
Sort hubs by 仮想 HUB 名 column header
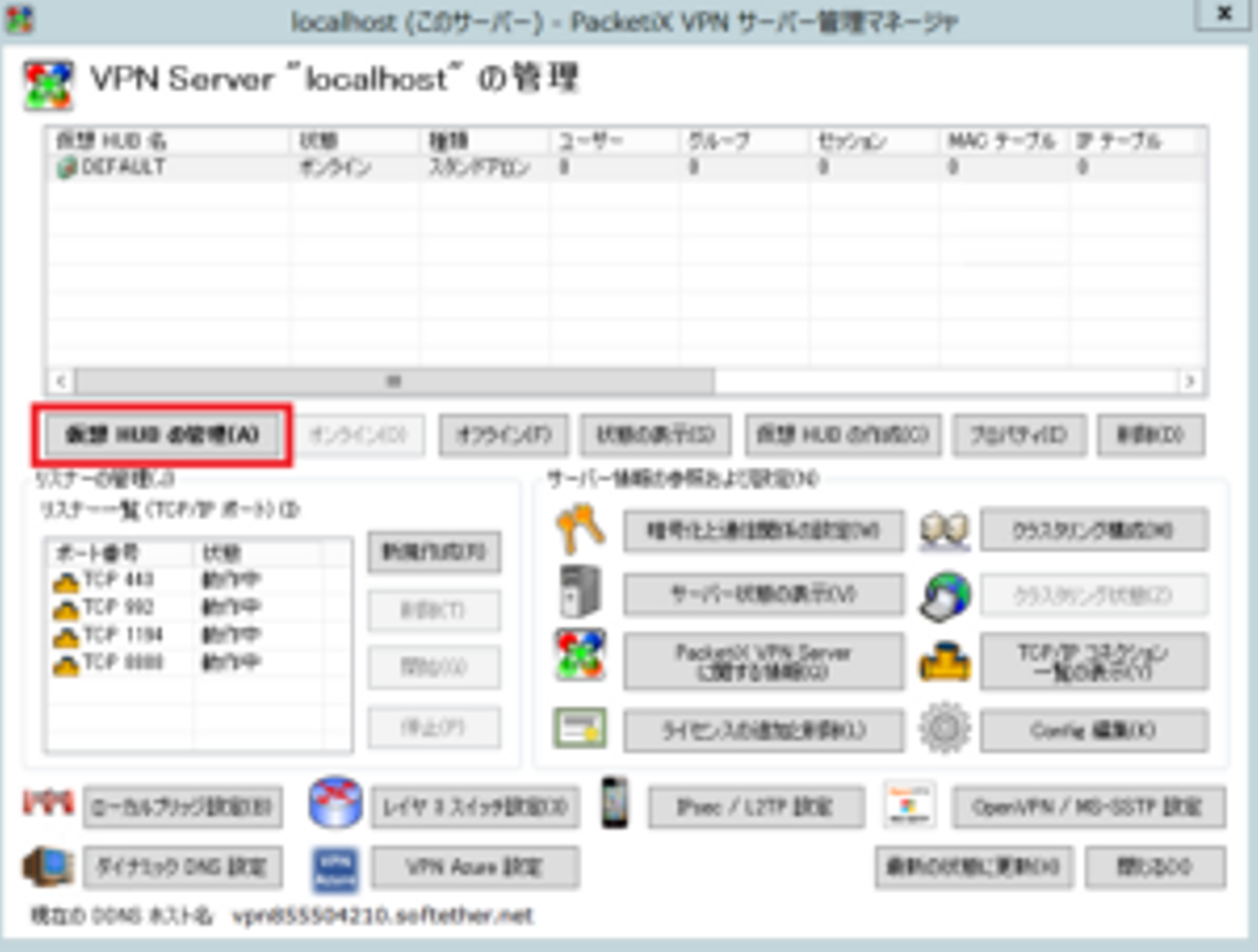click(x=168, y=141)
